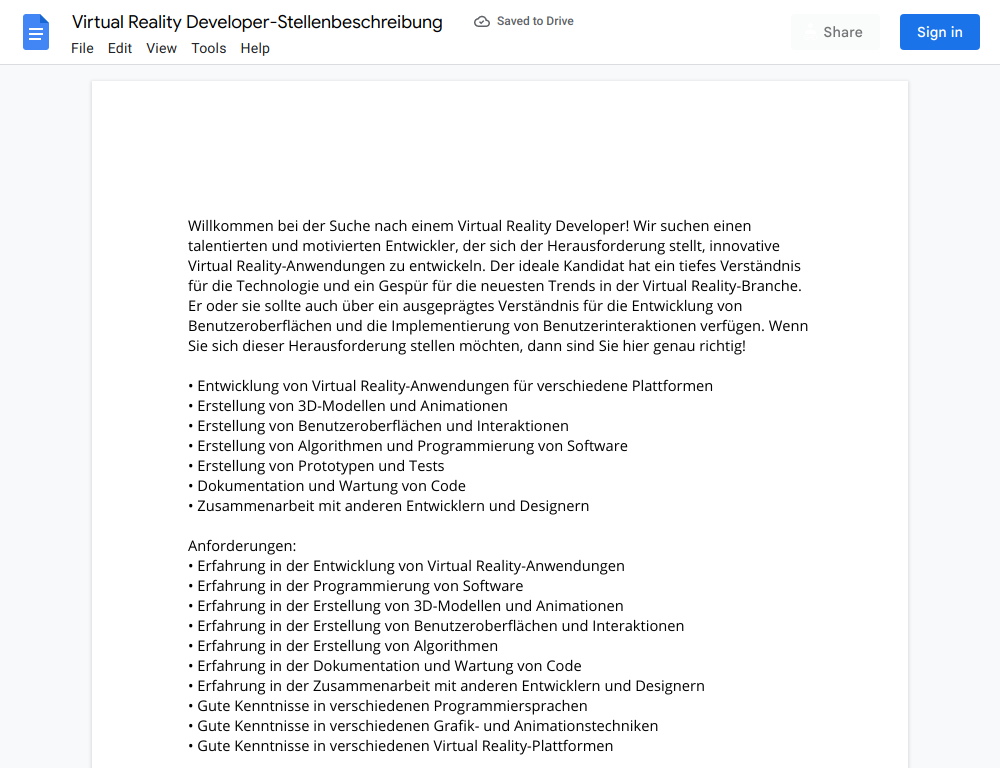This screenshot has width=1000, height=768.
Task: Click the lock icon on the Share button
Action: pos(809,32)
